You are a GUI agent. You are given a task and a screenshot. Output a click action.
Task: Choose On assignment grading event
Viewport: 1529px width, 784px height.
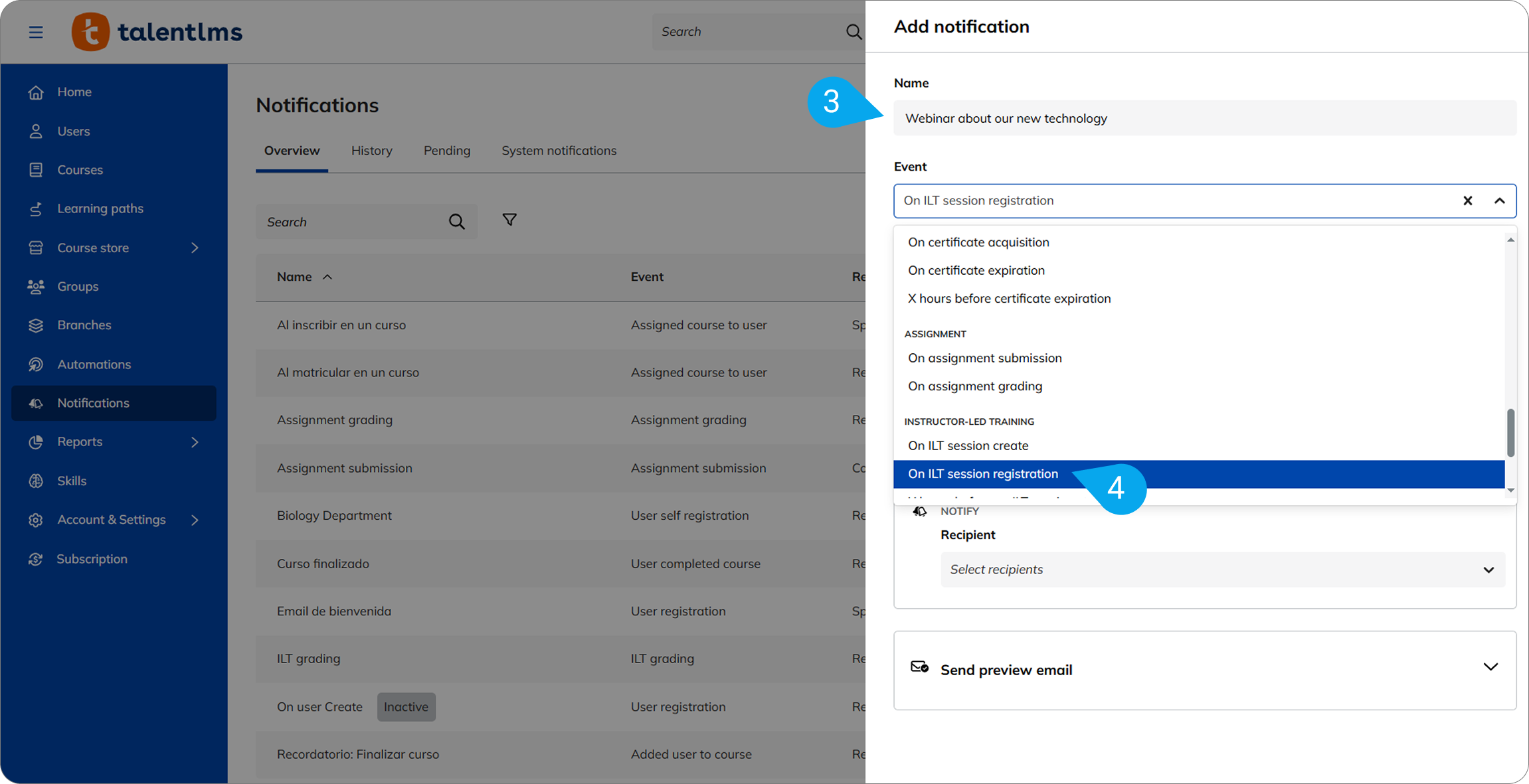974,386
